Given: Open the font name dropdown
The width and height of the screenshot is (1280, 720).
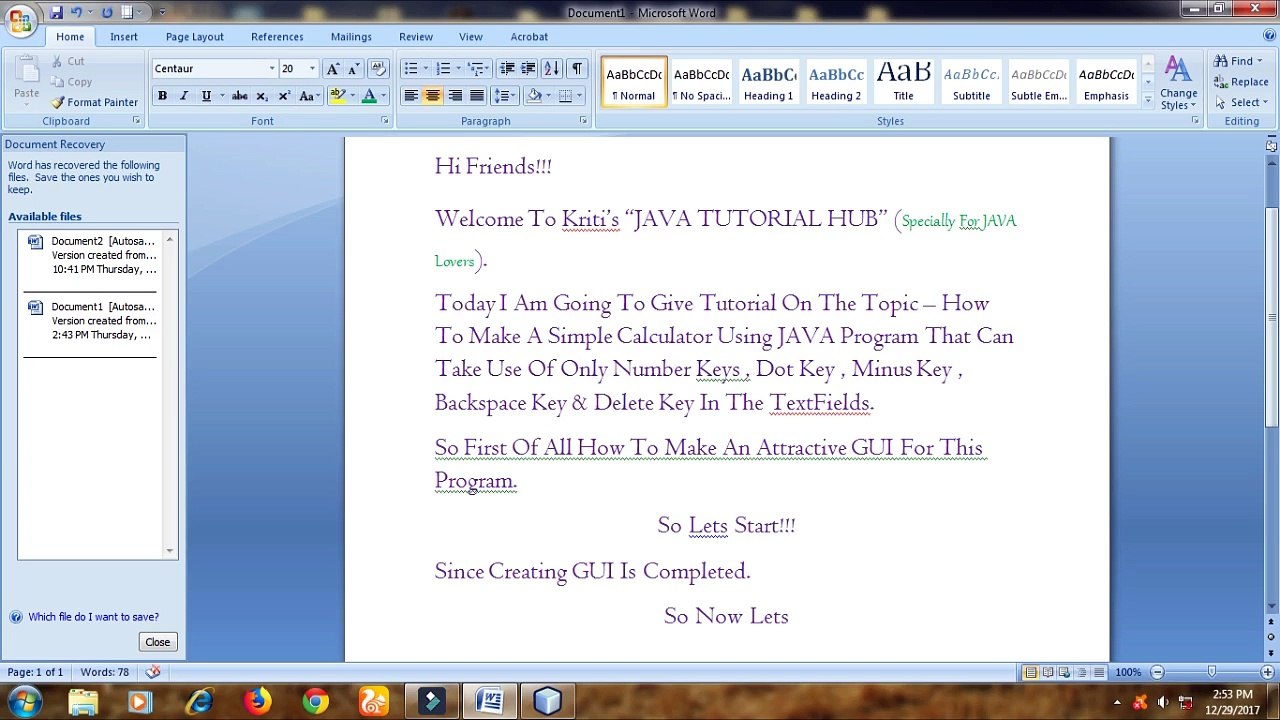Looking at the screenshot, I should pyautogui.click(x=272, y=69).
